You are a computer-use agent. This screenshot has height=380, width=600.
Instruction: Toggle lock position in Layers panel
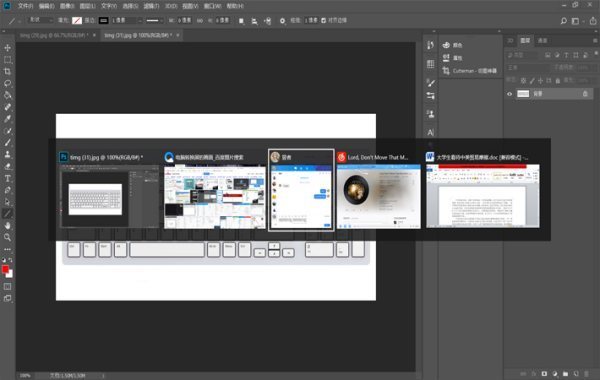[x=540, y=80]
